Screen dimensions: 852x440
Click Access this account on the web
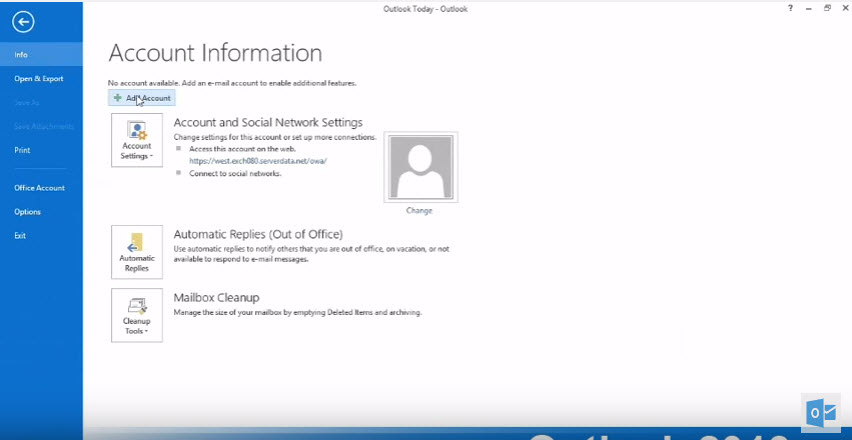coord(242,149)
